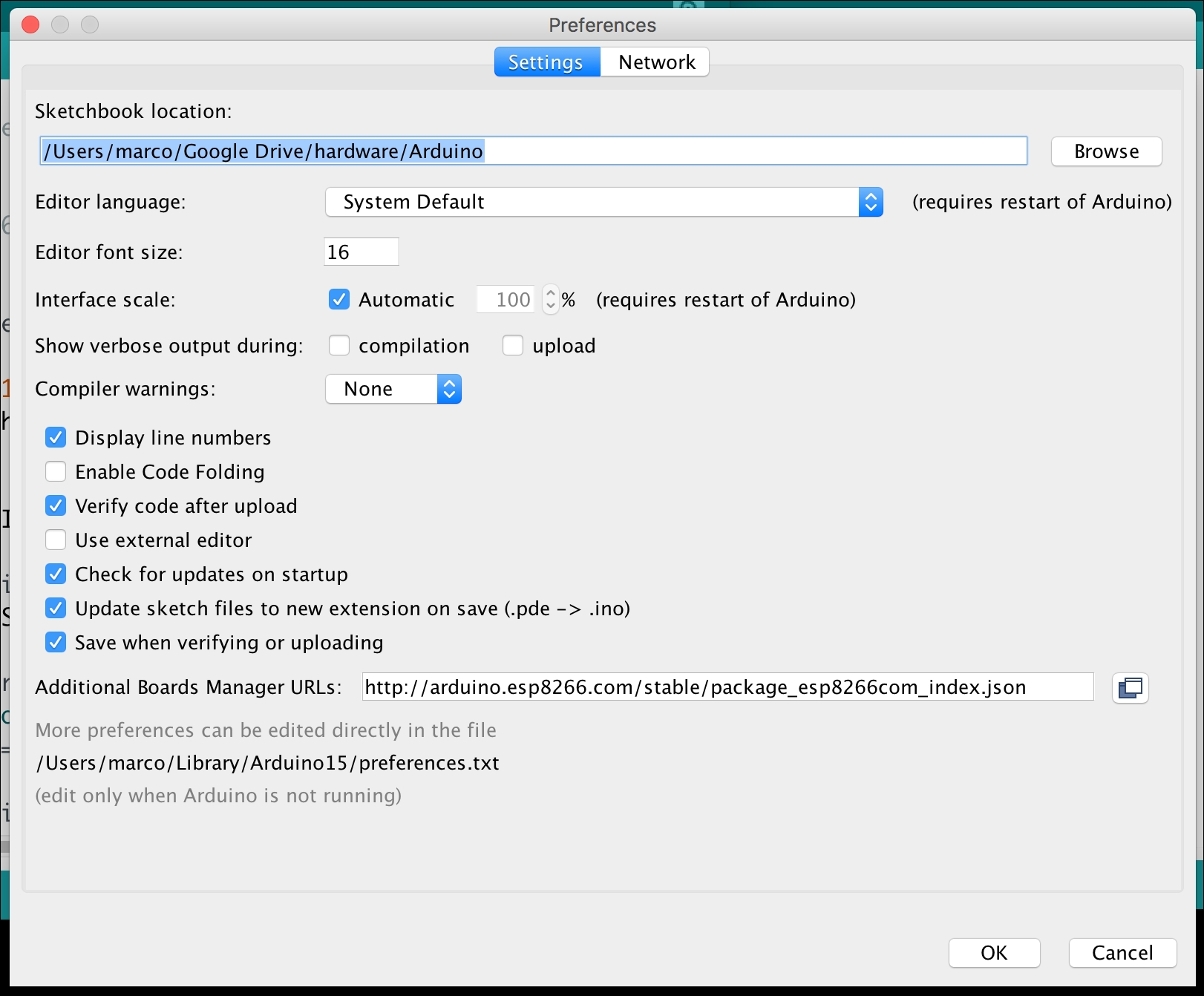
Task: Open the Editor language dropdown
Action: pos(603,202)
